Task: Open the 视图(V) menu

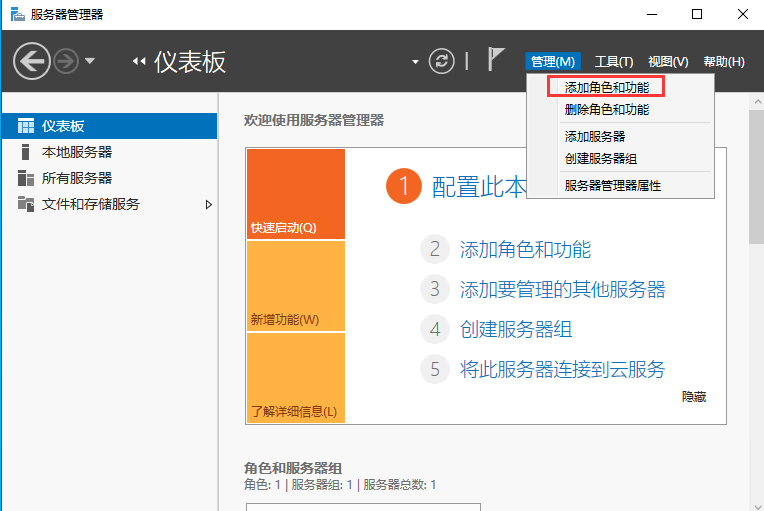Action: 668,62
